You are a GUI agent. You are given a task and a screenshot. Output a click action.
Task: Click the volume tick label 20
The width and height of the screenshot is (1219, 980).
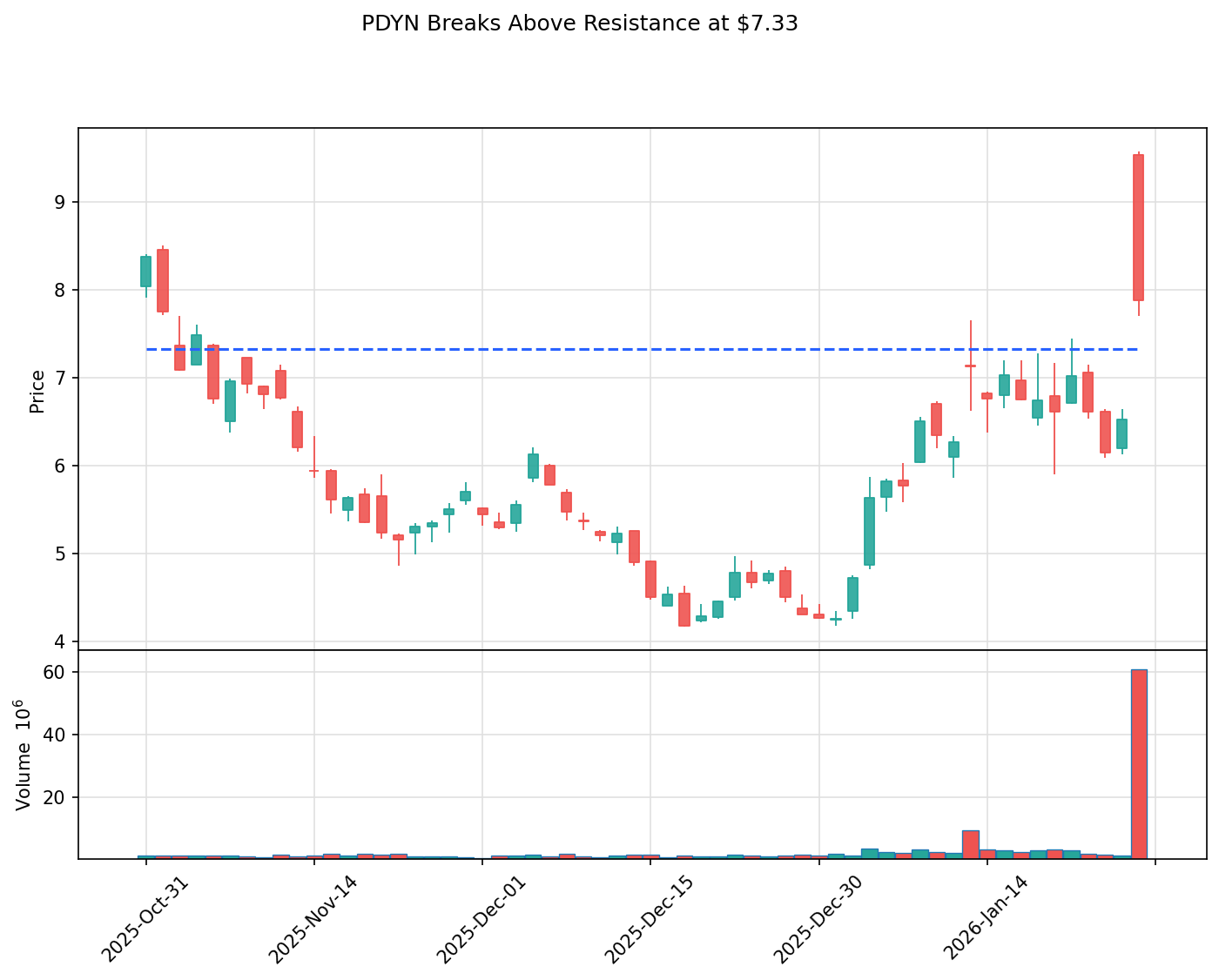56,797
